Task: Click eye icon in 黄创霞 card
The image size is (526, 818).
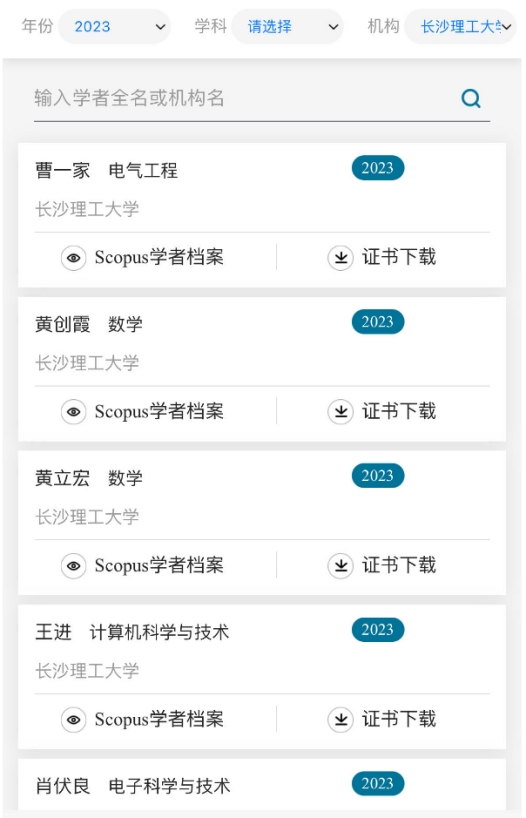Action: coord(74,412)
